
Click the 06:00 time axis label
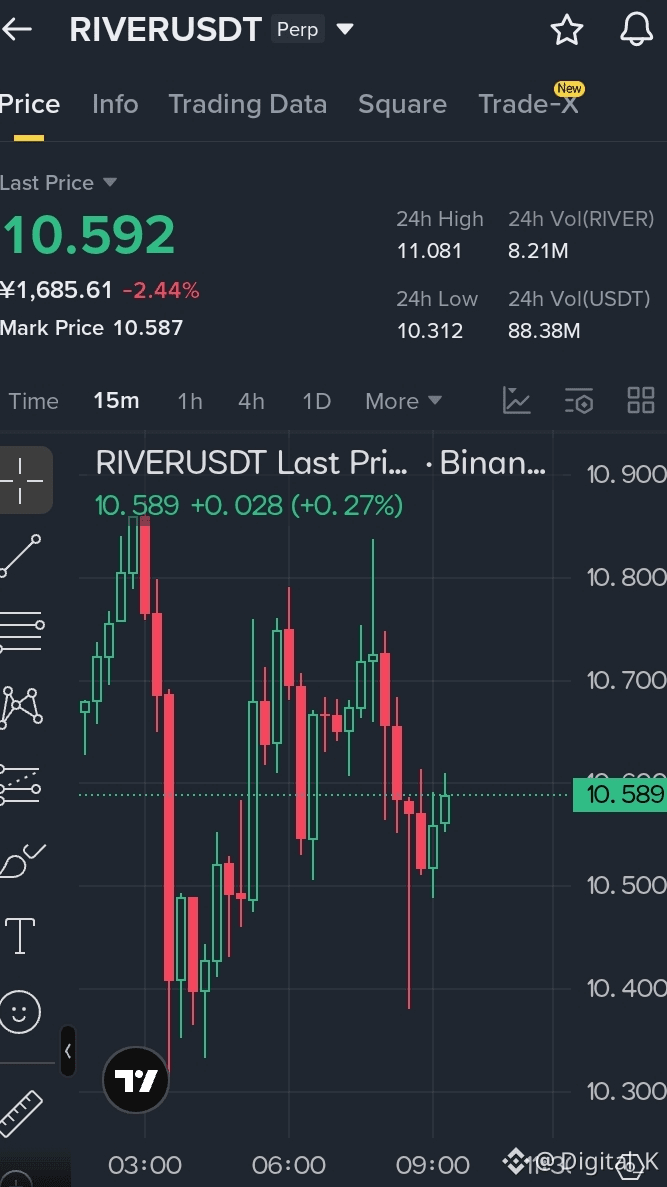pos(288,1165)
